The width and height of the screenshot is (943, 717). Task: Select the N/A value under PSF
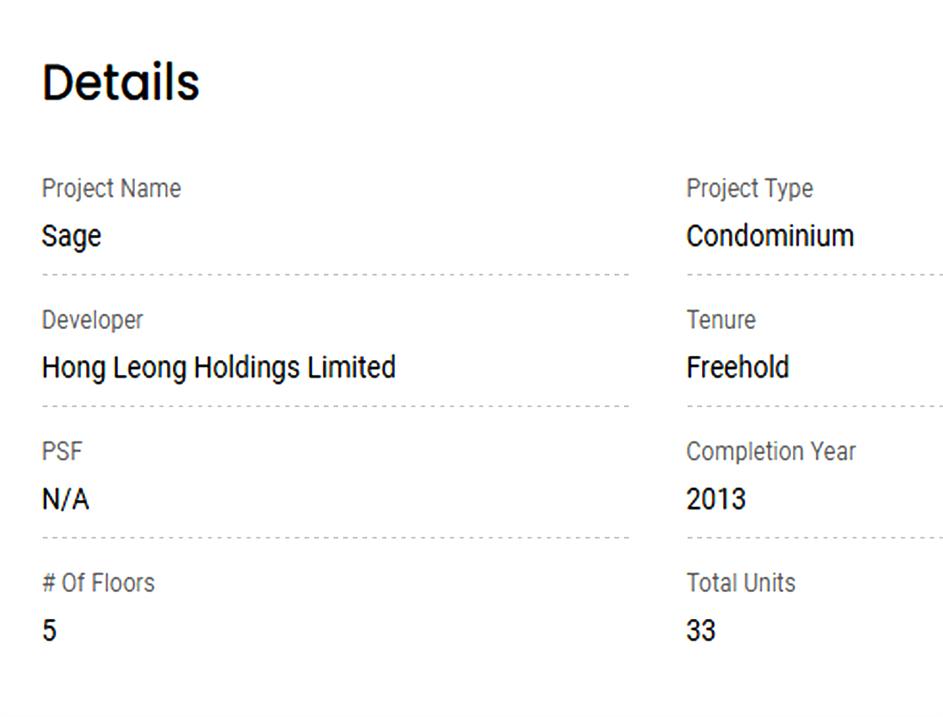pos(65,499)
